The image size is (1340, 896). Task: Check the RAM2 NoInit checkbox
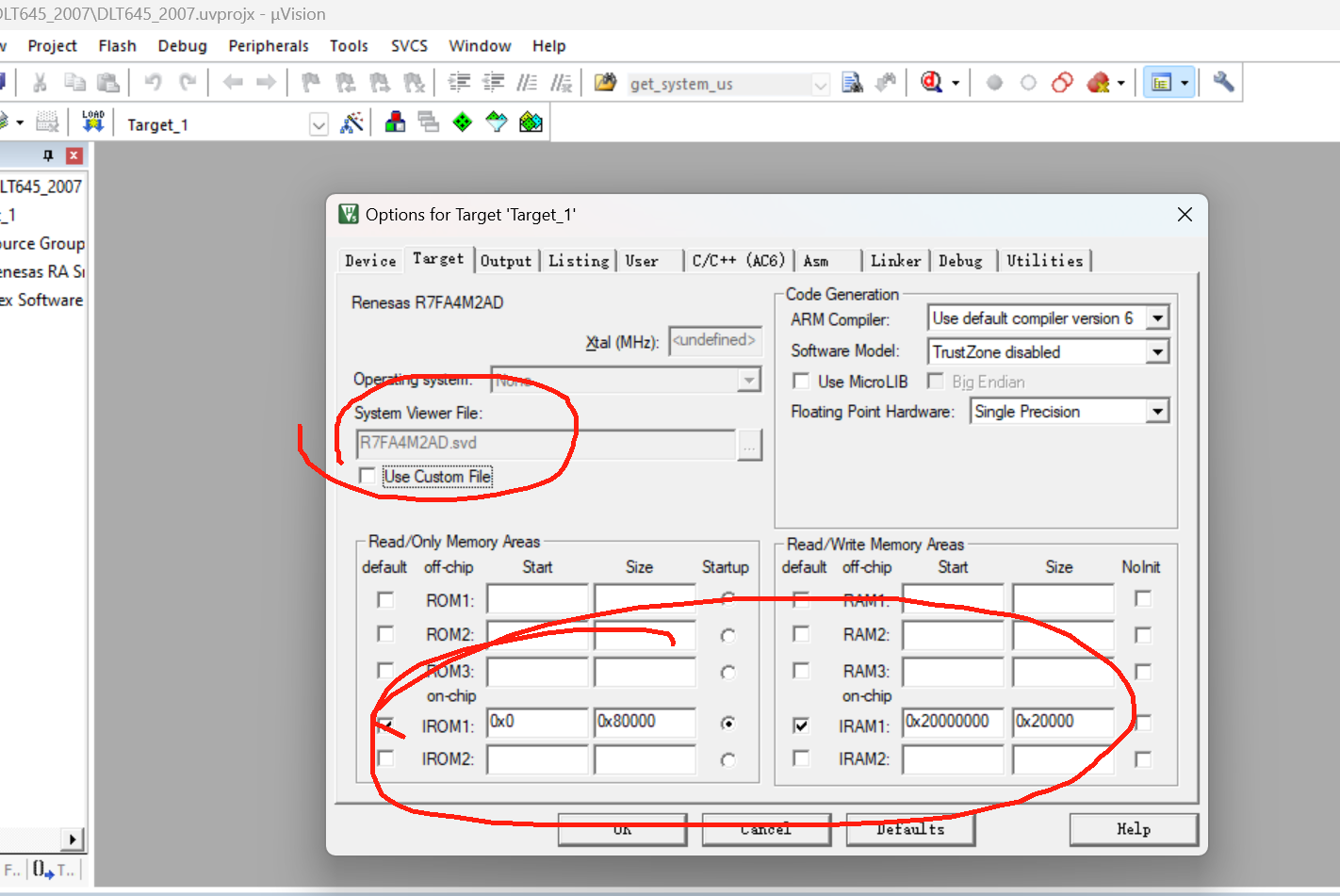1143,635
